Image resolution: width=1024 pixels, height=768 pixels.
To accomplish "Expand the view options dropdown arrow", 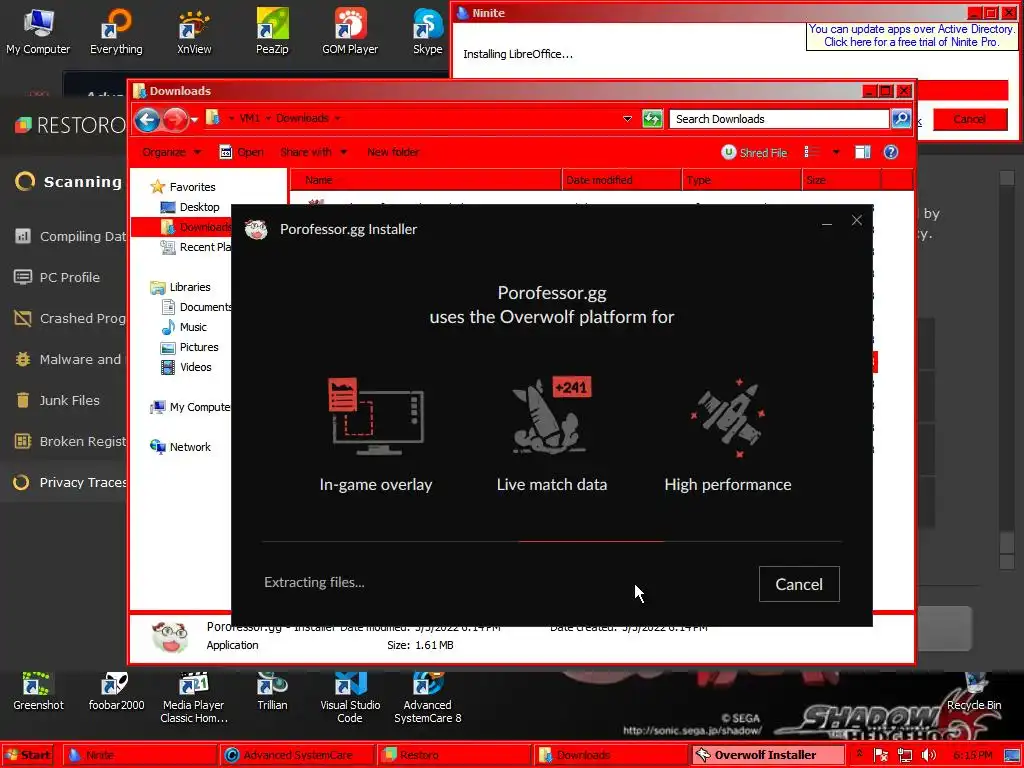I will 836,152.
